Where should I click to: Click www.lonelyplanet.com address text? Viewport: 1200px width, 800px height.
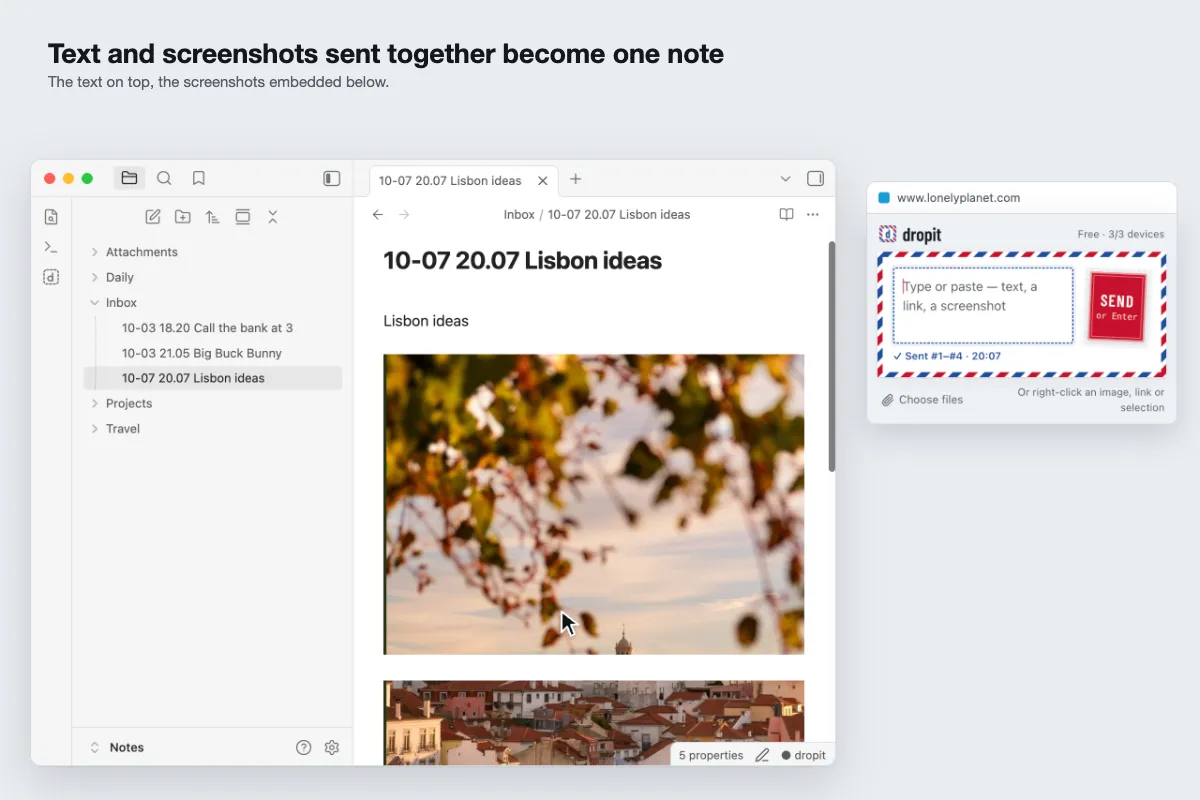(x=958, y=198)
